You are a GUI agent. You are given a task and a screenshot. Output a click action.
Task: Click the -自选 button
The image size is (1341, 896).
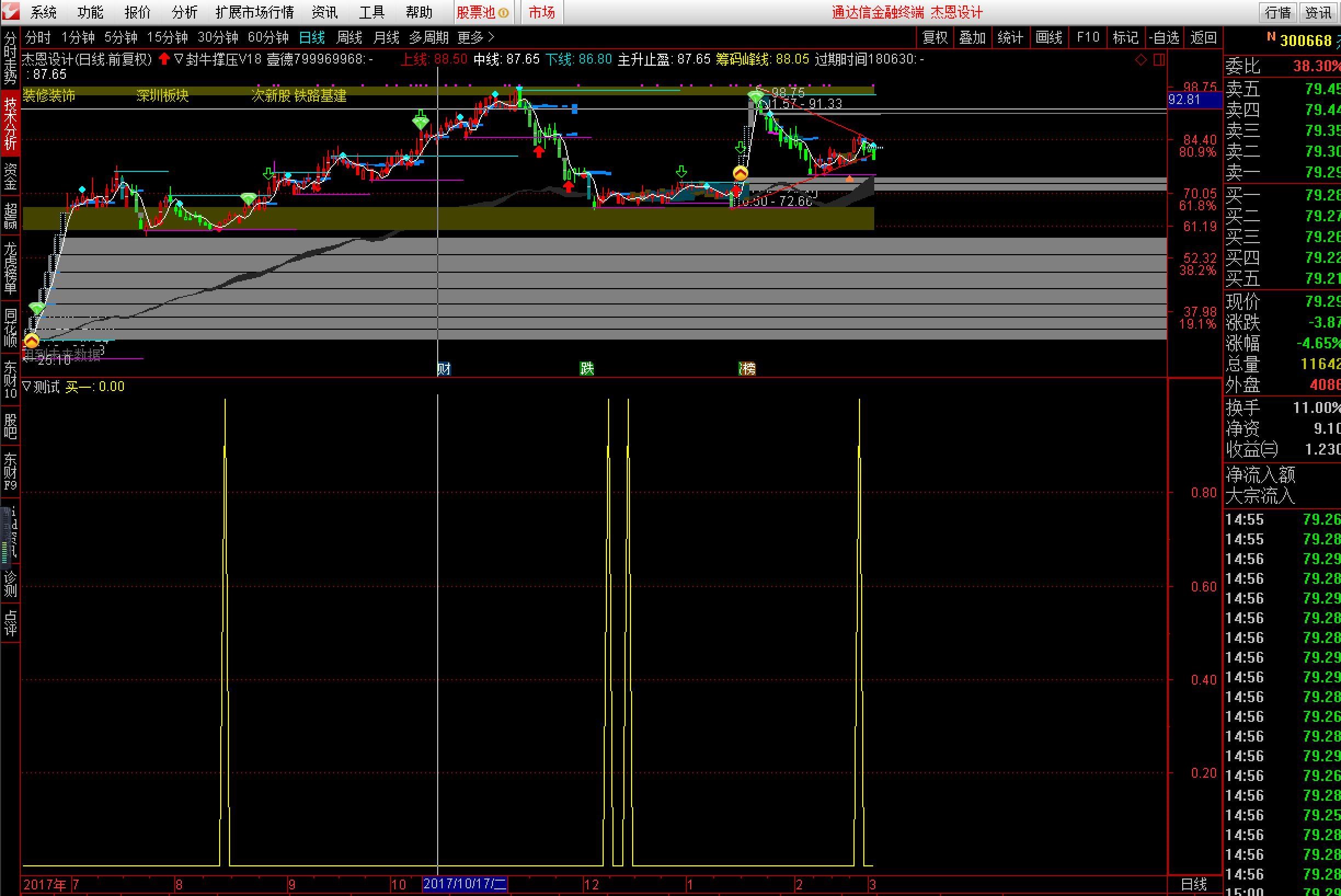[x=1165, y=38]
